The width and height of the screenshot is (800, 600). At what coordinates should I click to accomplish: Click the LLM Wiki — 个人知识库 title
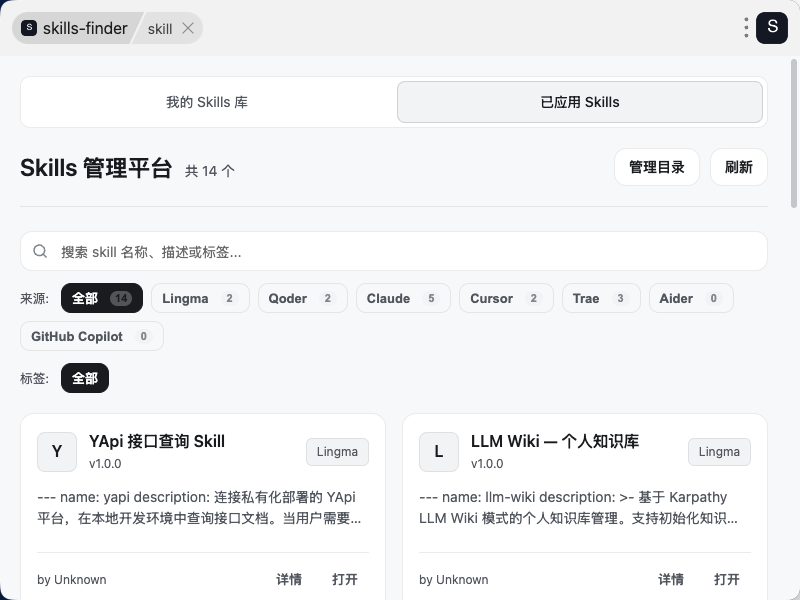pyautogui.click(x=555, y=441)
